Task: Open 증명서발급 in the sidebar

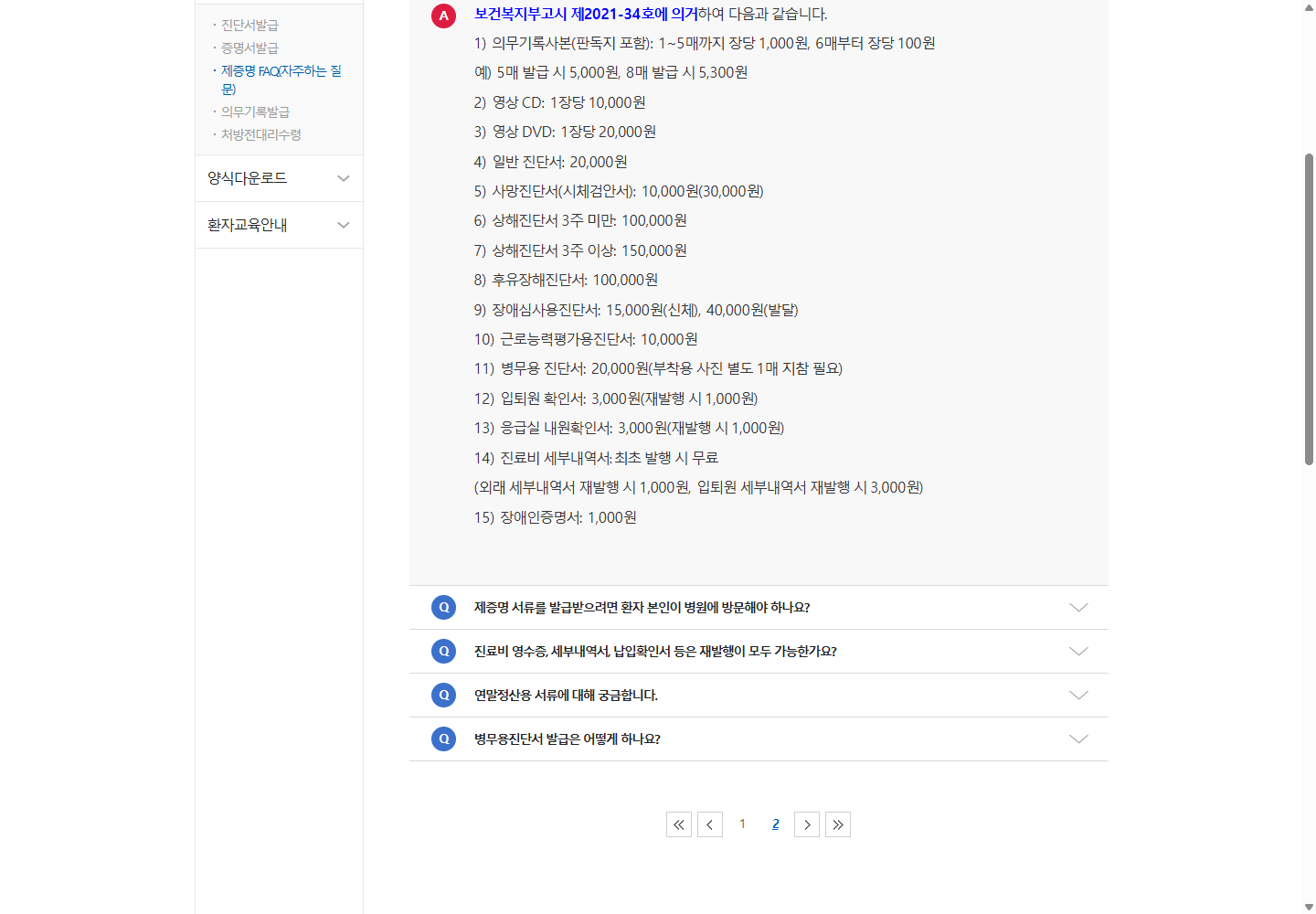Action: 249,48
